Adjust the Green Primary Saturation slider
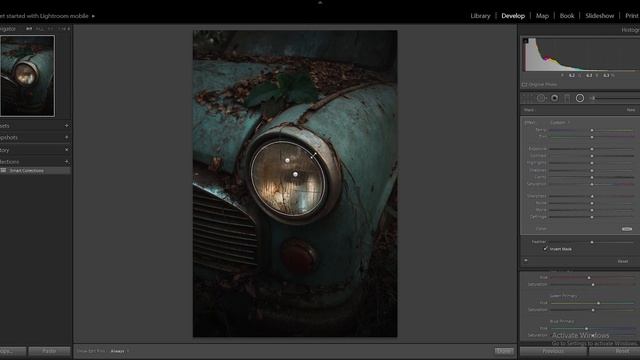640x360 pixels. [592, 310]
